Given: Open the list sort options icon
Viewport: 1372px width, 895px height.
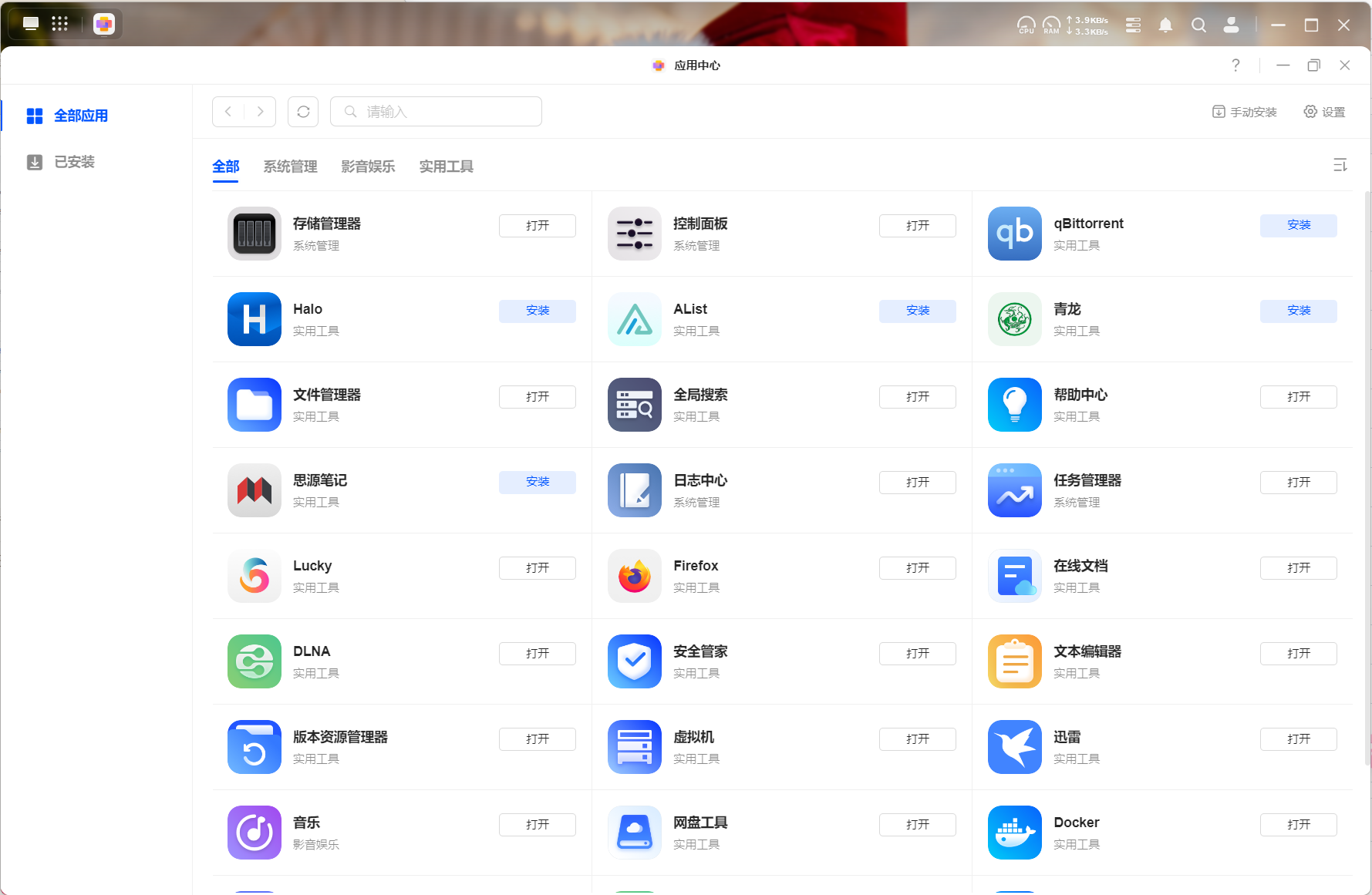Looking at the screenshot, I should (1340, 165).
